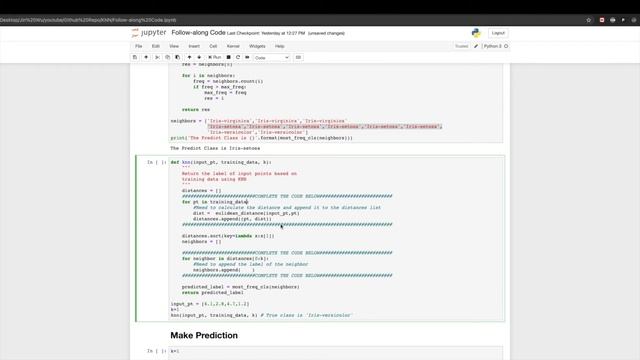Click the 'In [ ]:' prompt of knn cell
Viewport: 640px width, 360px height.
156,162
